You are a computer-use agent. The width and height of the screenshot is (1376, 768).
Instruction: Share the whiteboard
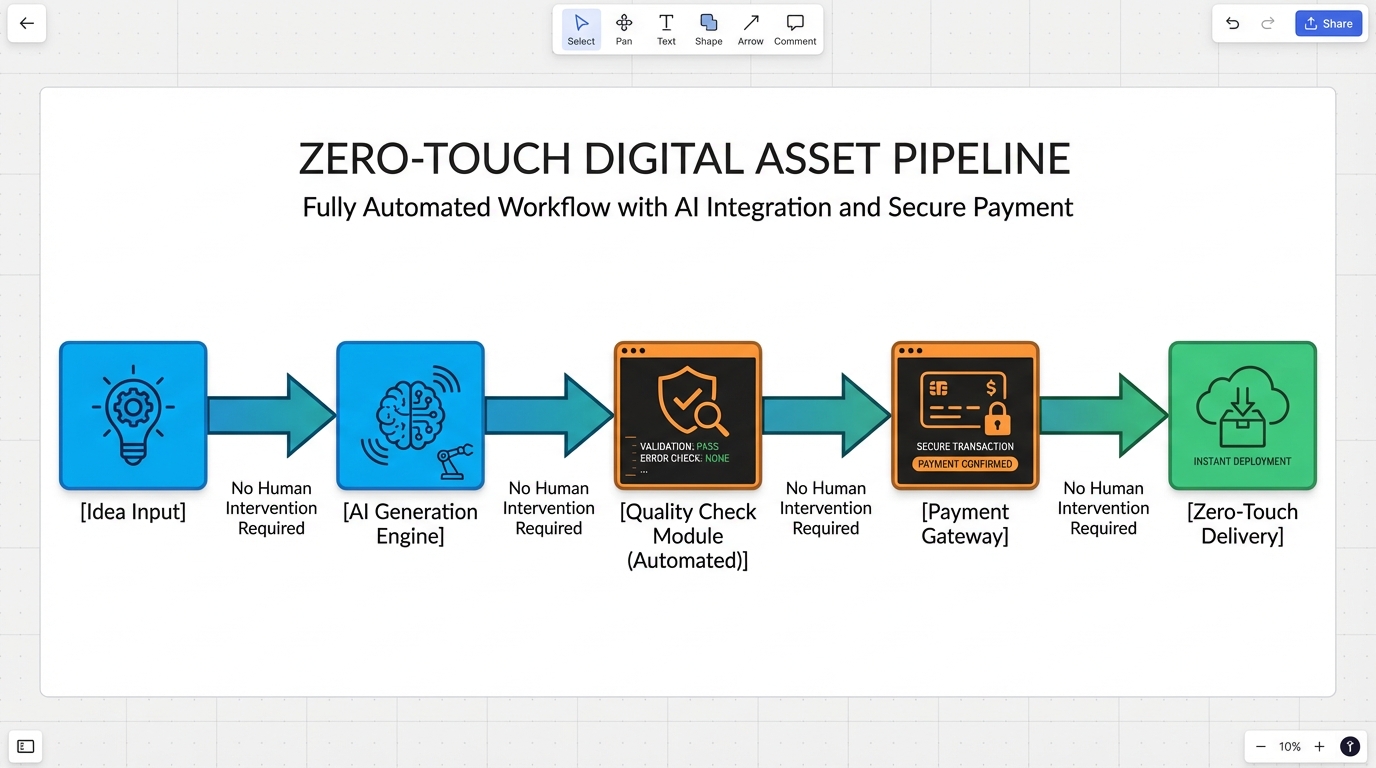[1328, 24]
